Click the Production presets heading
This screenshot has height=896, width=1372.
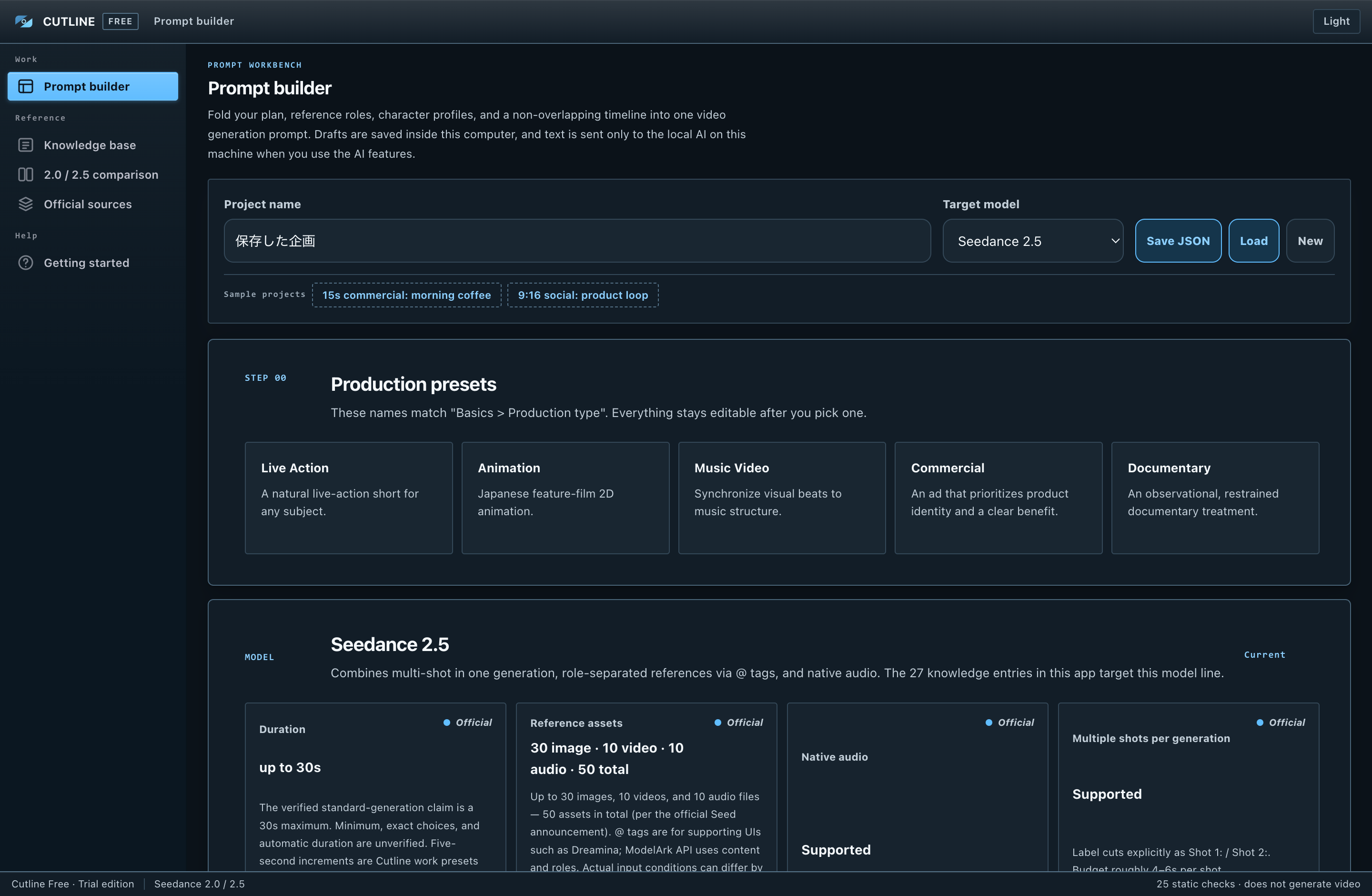[414, 384]
